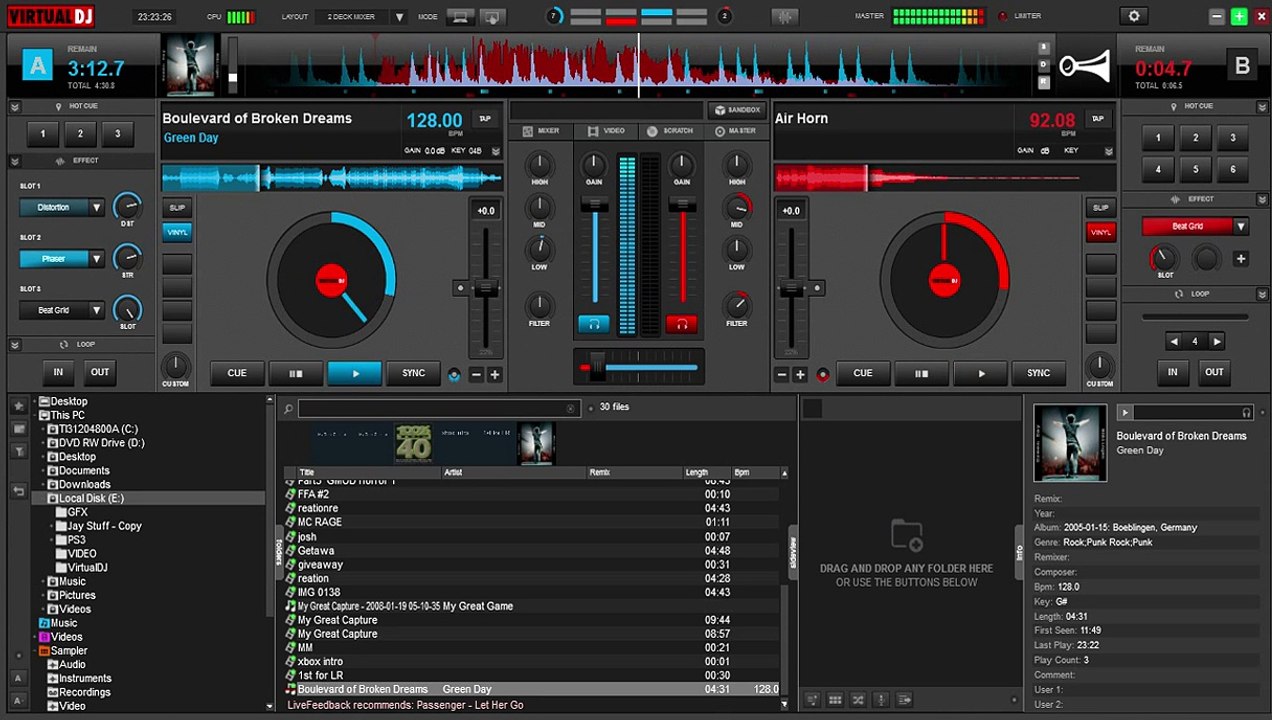Enable red headphone cue on right channel
The image size is (1272, 720).
pos(681,324)
